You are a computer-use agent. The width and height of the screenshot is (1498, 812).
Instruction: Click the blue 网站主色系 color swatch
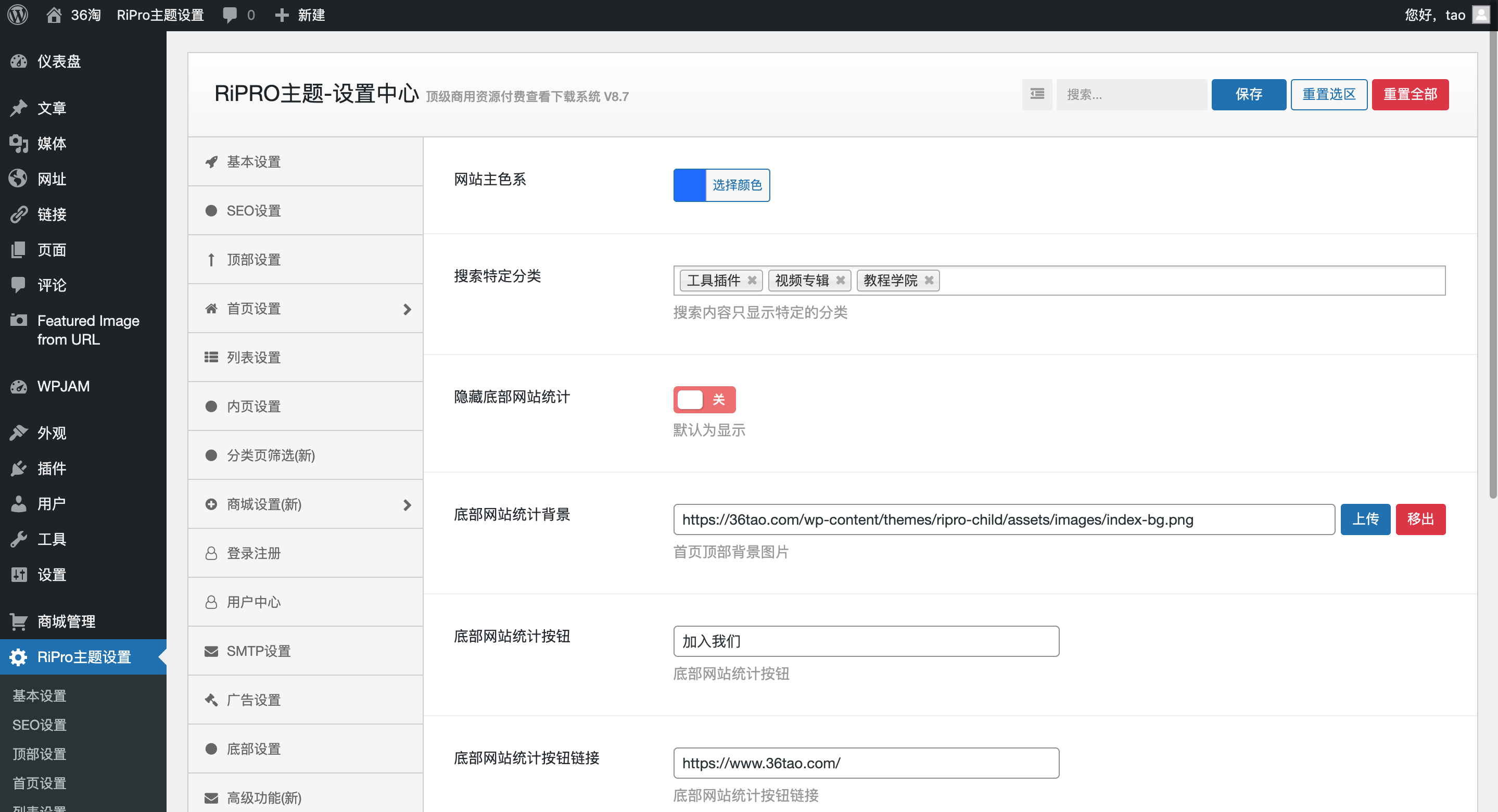click(x=690, y=185)
